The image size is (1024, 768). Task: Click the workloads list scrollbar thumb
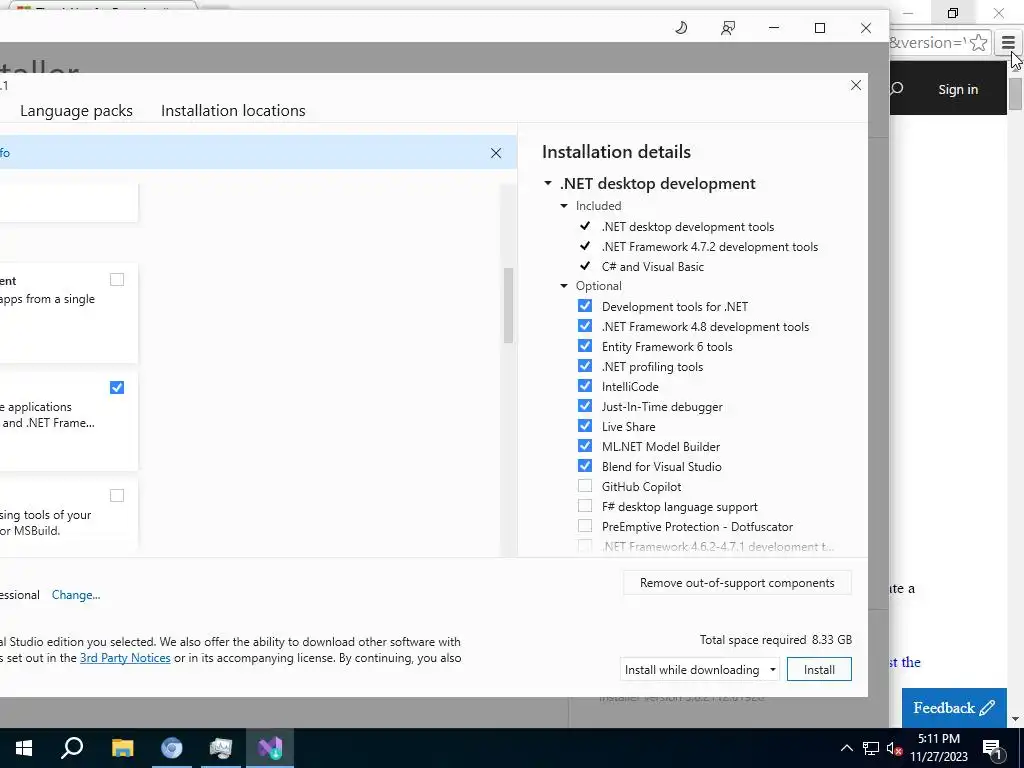pos(508,305)
